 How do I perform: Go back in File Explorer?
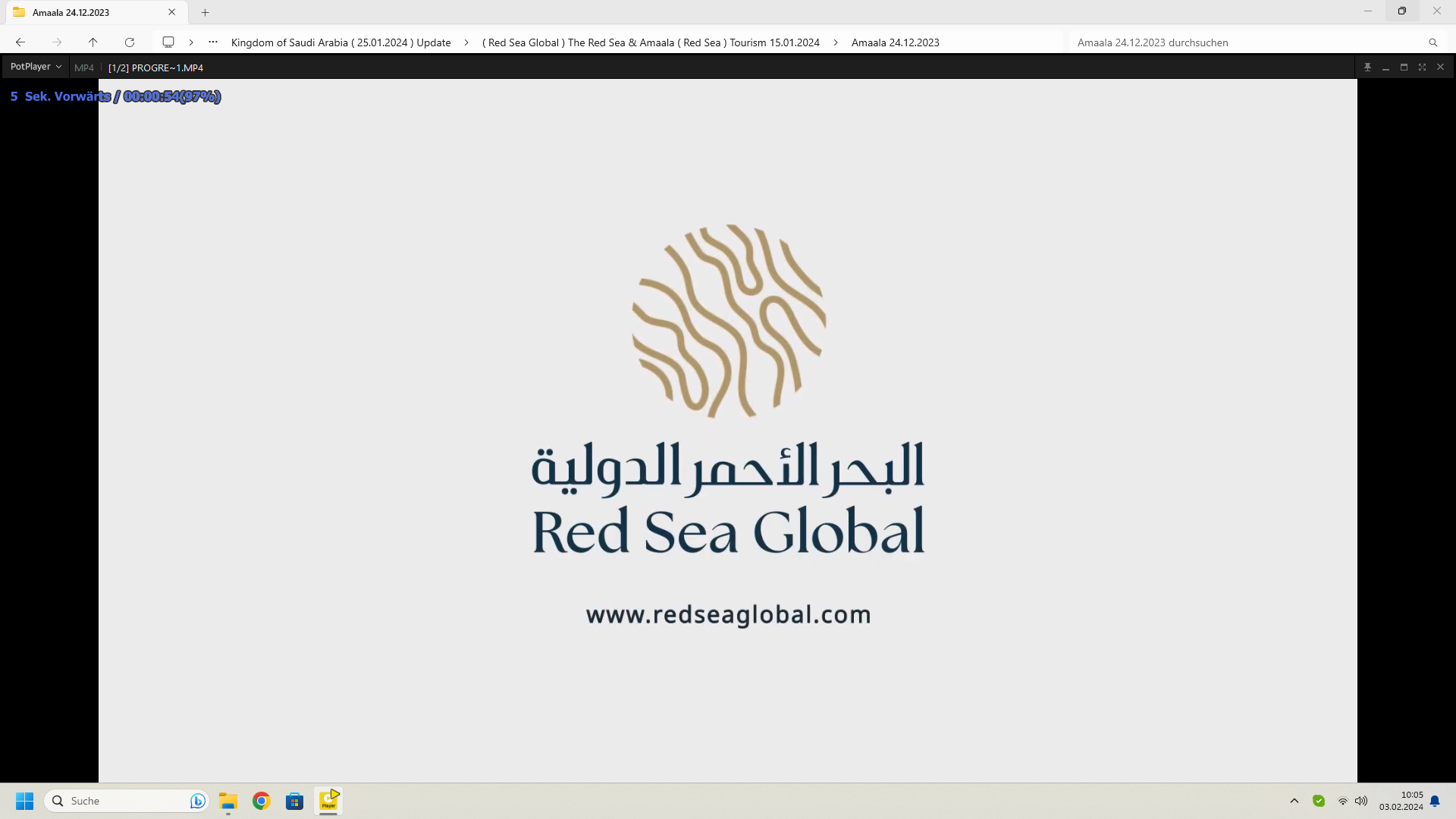(x=20, y=42)
